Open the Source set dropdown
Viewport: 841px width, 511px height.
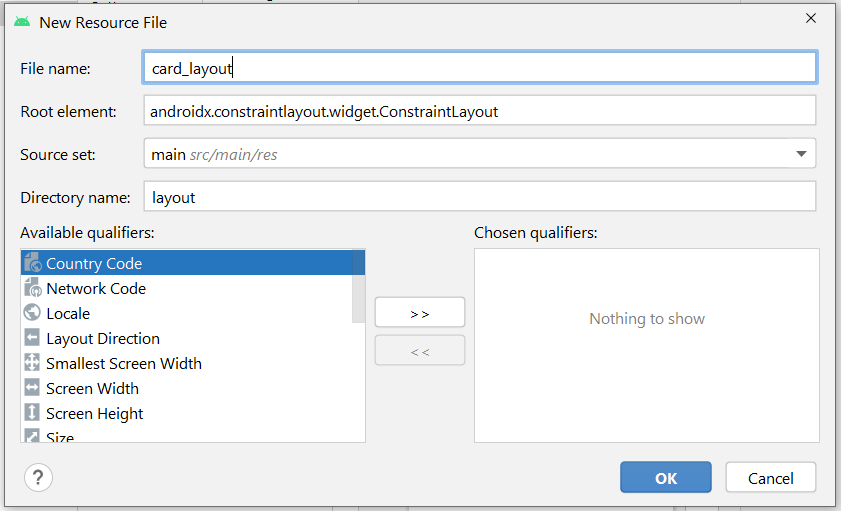coord(800,154)
